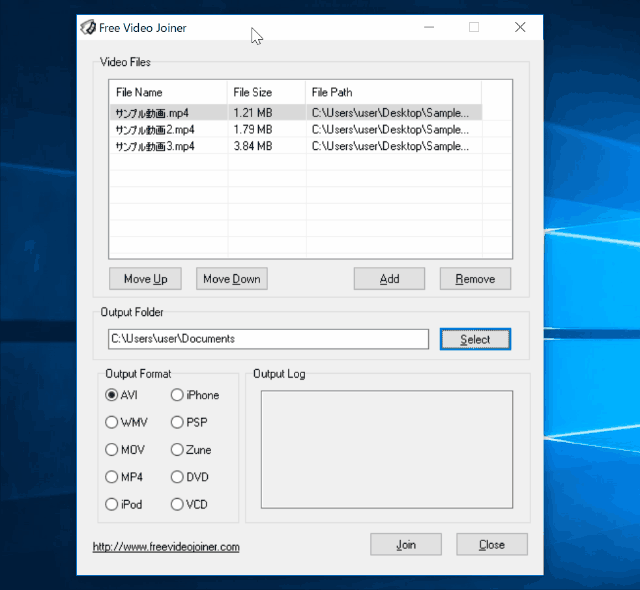Select the MOV output format option
The image size is (640, 590).
click(x=111, y=450)
